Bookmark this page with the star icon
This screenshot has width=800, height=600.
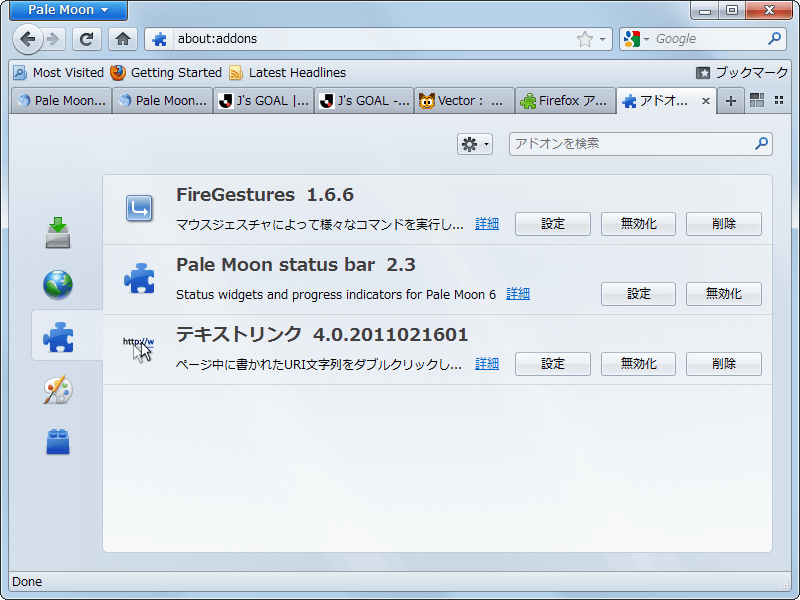click(585, 39)
